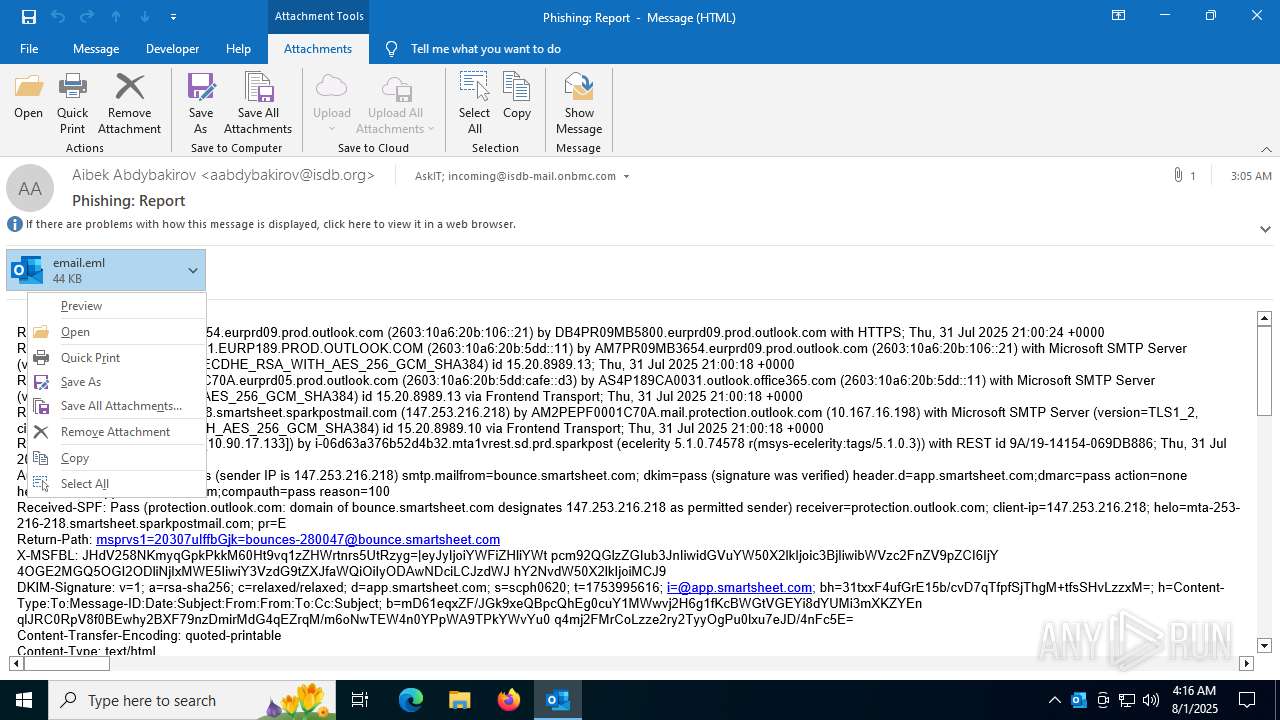
Task: Choose Save As from the context menu
Action: click(117, 382)
